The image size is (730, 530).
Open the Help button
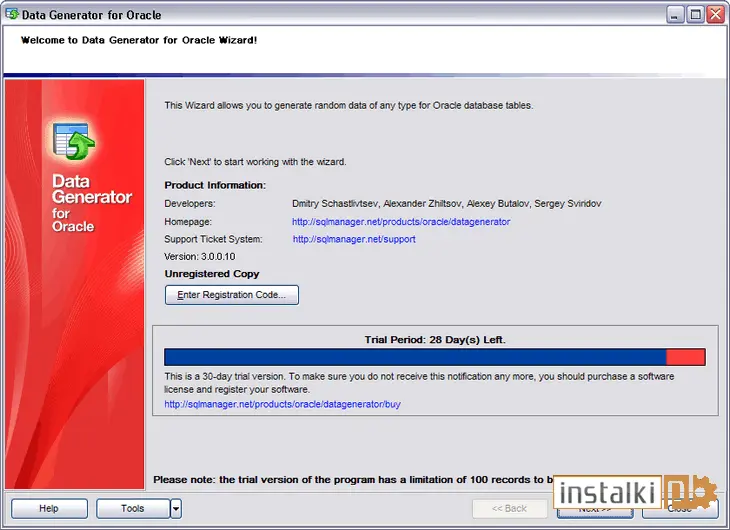(x=49, y=508)
